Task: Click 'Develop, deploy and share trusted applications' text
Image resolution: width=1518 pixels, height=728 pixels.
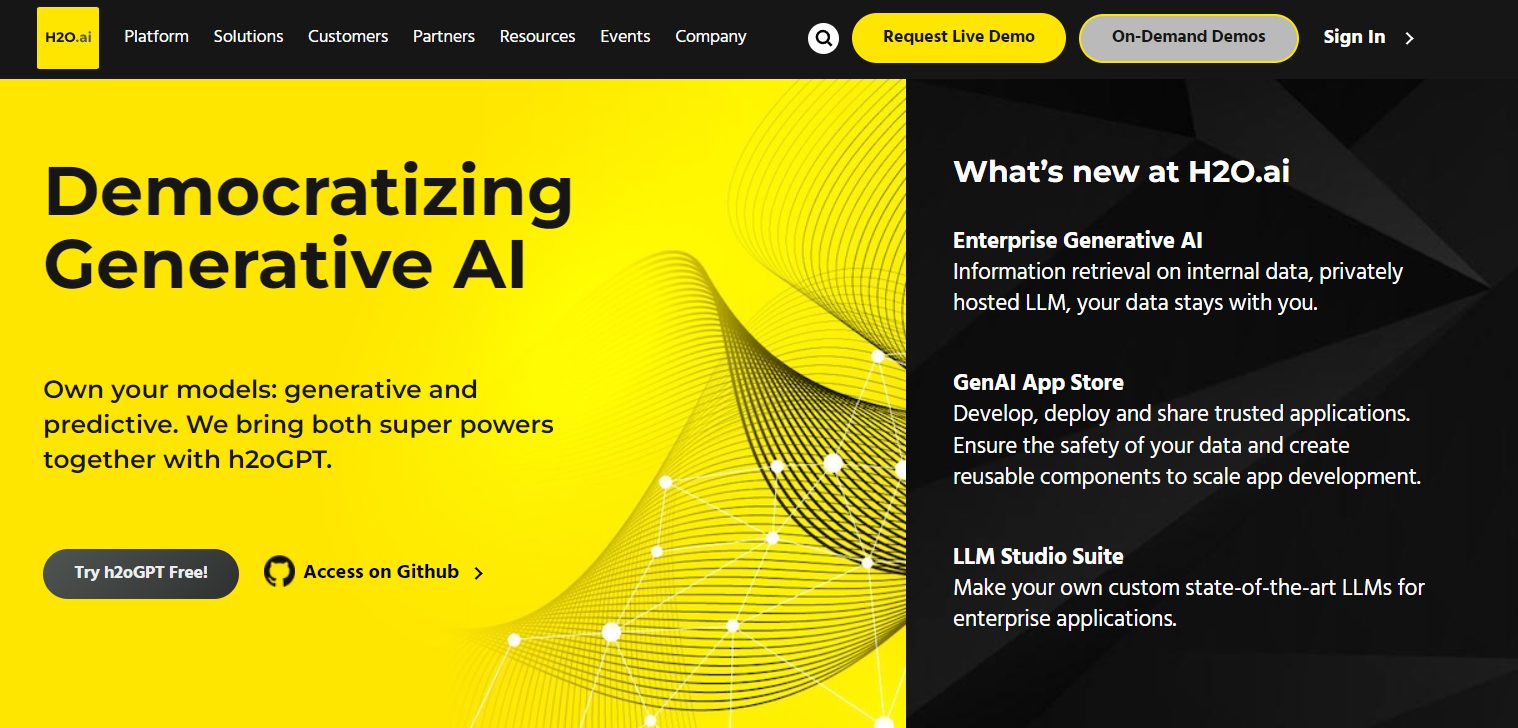Action: point(1187,445)
